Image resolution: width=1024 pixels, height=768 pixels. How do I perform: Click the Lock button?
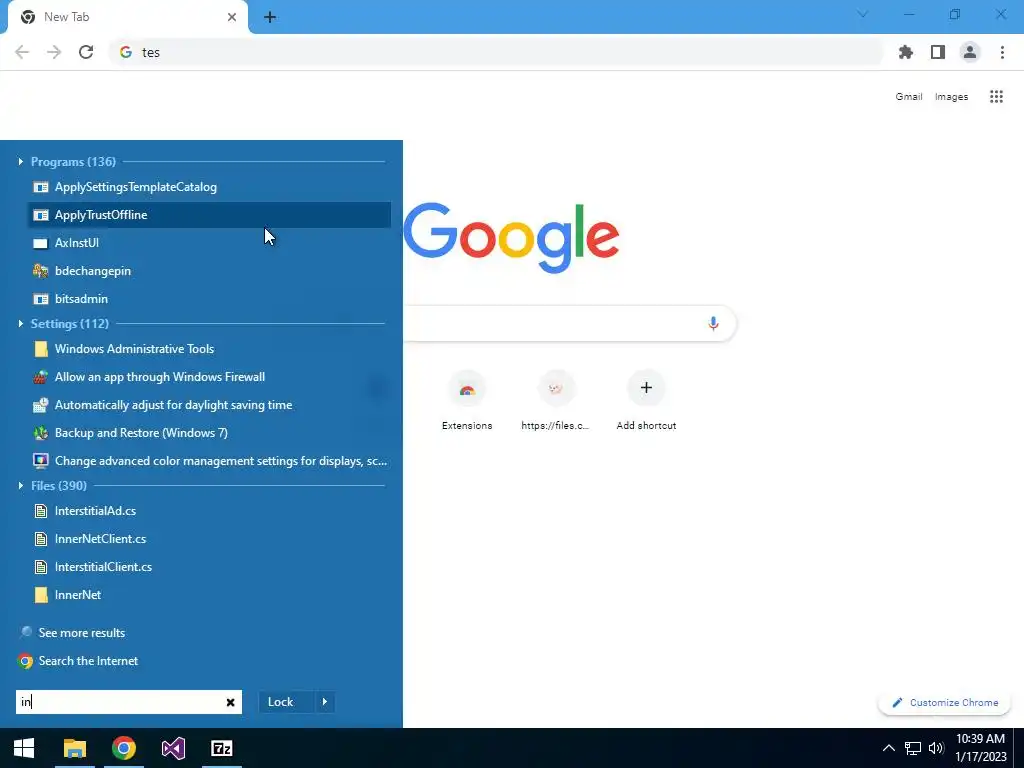tap(286, 702)
